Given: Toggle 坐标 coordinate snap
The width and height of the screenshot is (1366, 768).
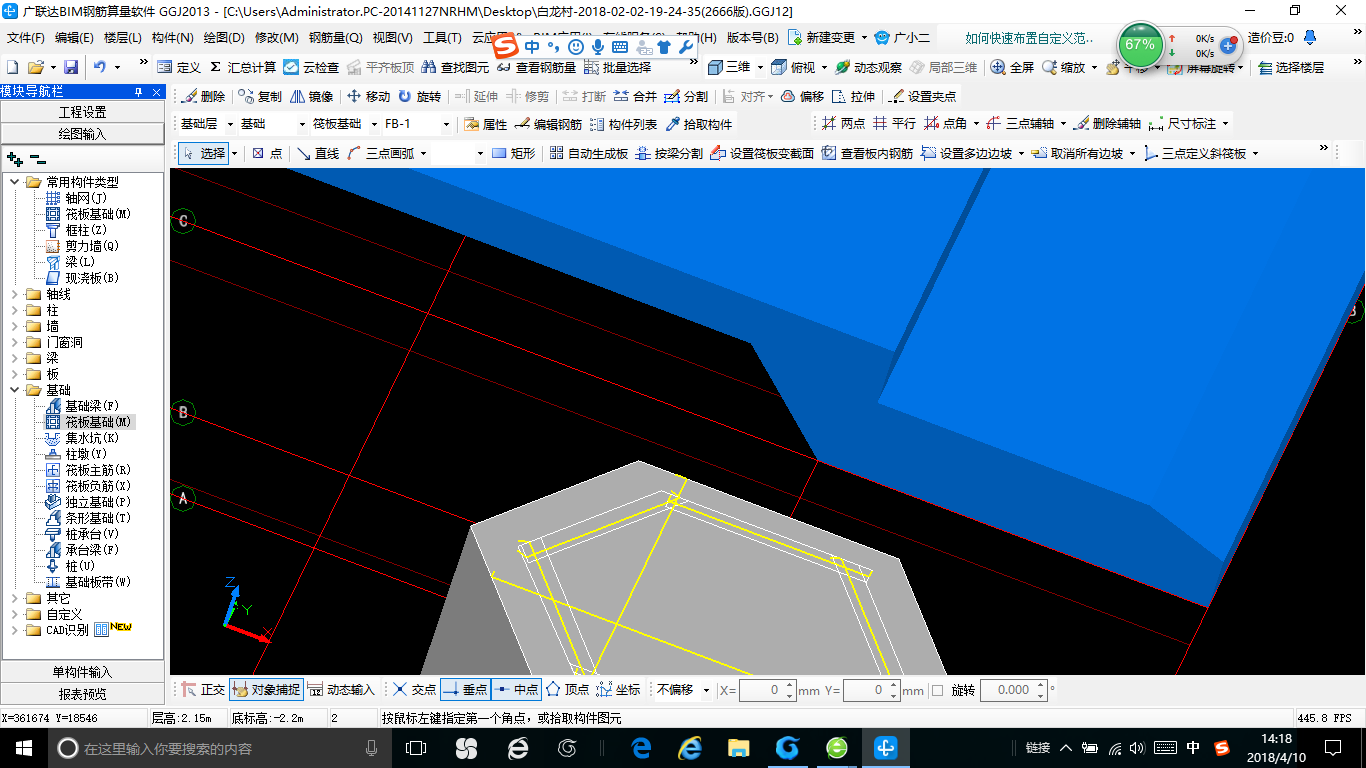Looking at the screenshot, I should [x=618, y=689].
